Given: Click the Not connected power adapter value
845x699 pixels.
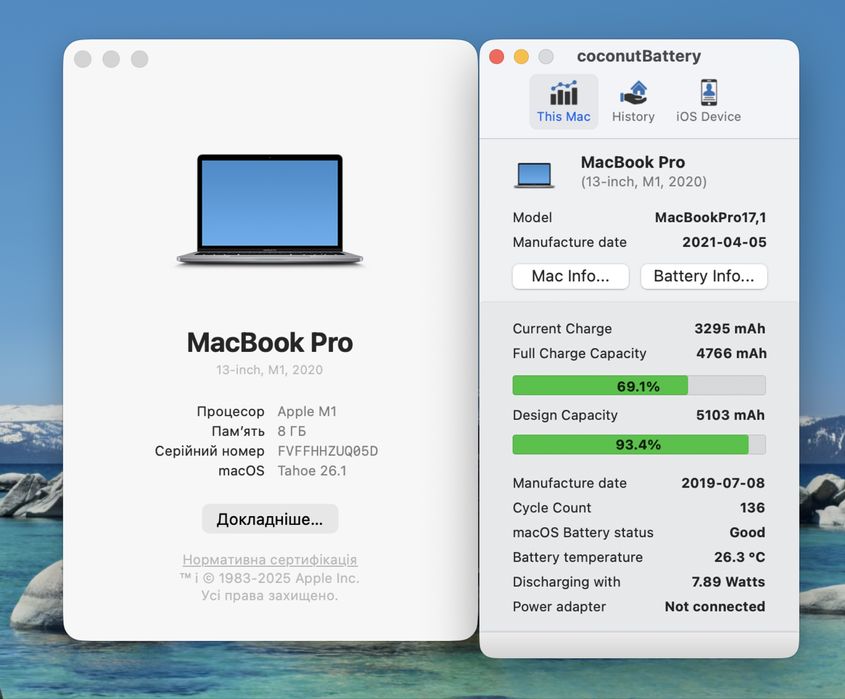Looking at the screenshot, I should coord(715,606).
